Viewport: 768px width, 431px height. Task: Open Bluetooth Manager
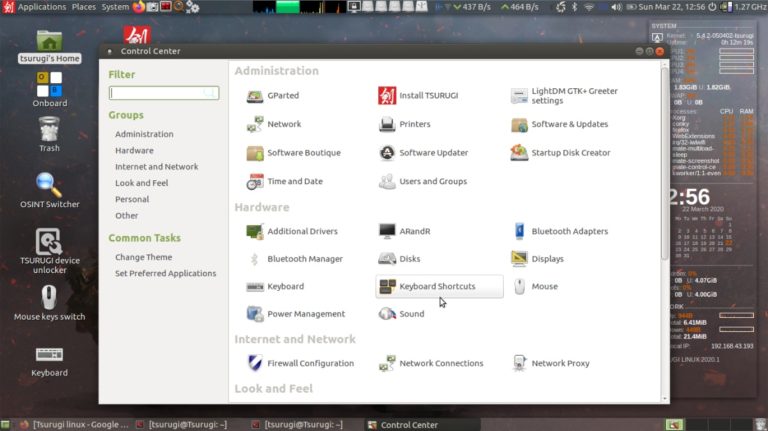pyautogui.click(x=295, y=259)
